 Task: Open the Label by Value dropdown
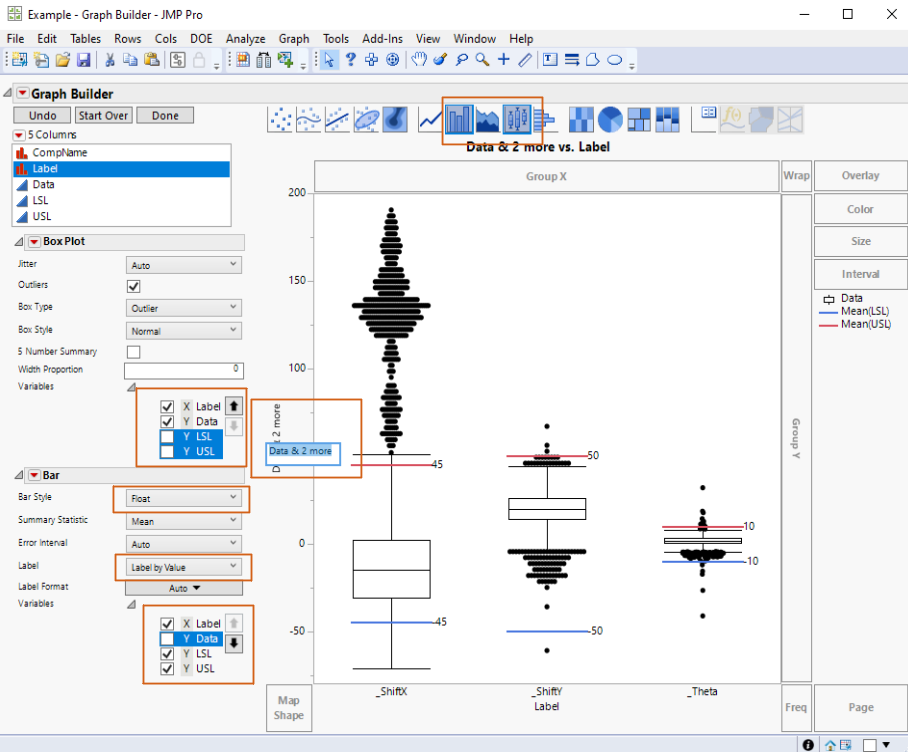pos(184,567)
